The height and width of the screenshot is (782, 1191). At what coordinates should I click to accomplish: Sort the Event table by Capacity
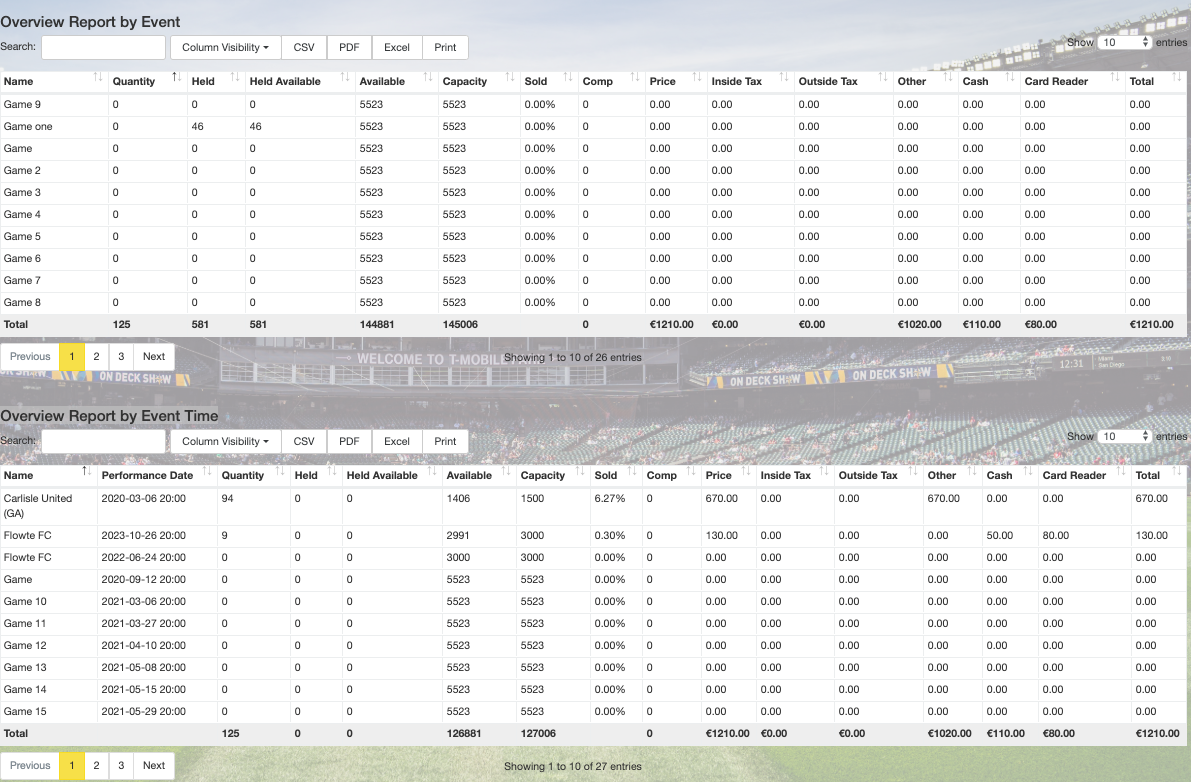[x=479, y=81]
